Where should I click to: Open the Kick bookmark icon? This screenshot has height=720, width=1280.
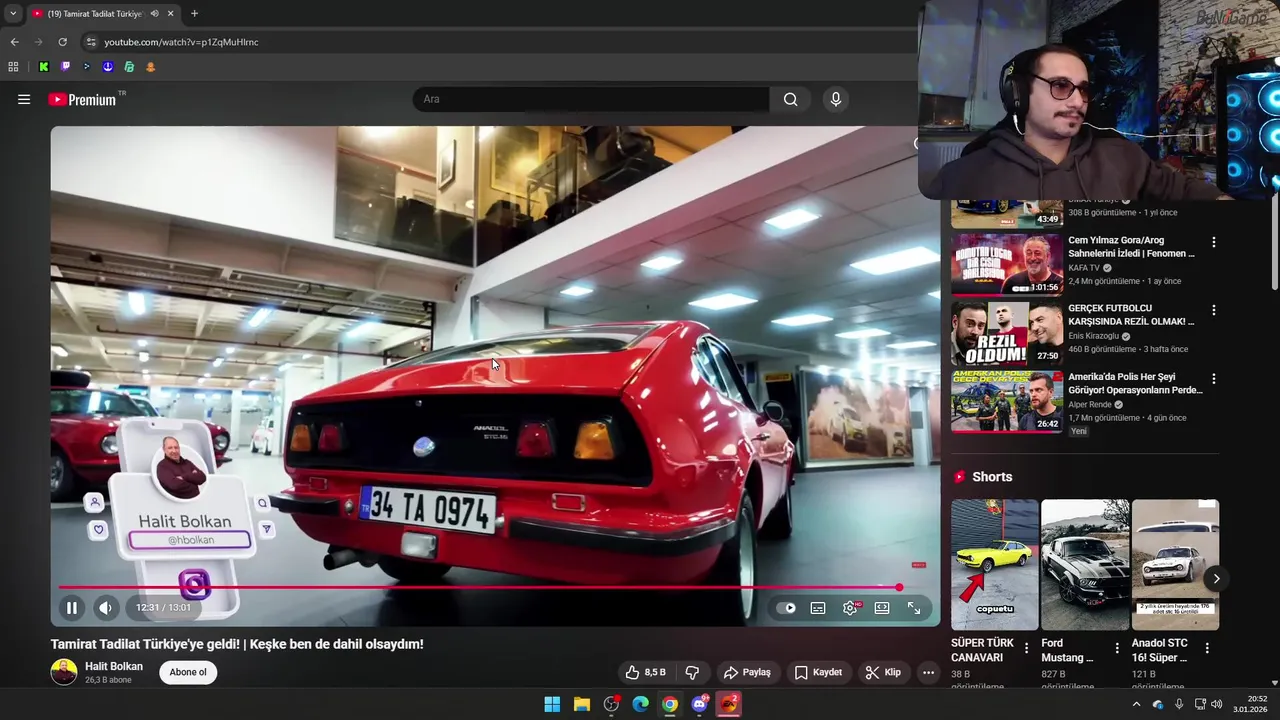tap(43, 67)
